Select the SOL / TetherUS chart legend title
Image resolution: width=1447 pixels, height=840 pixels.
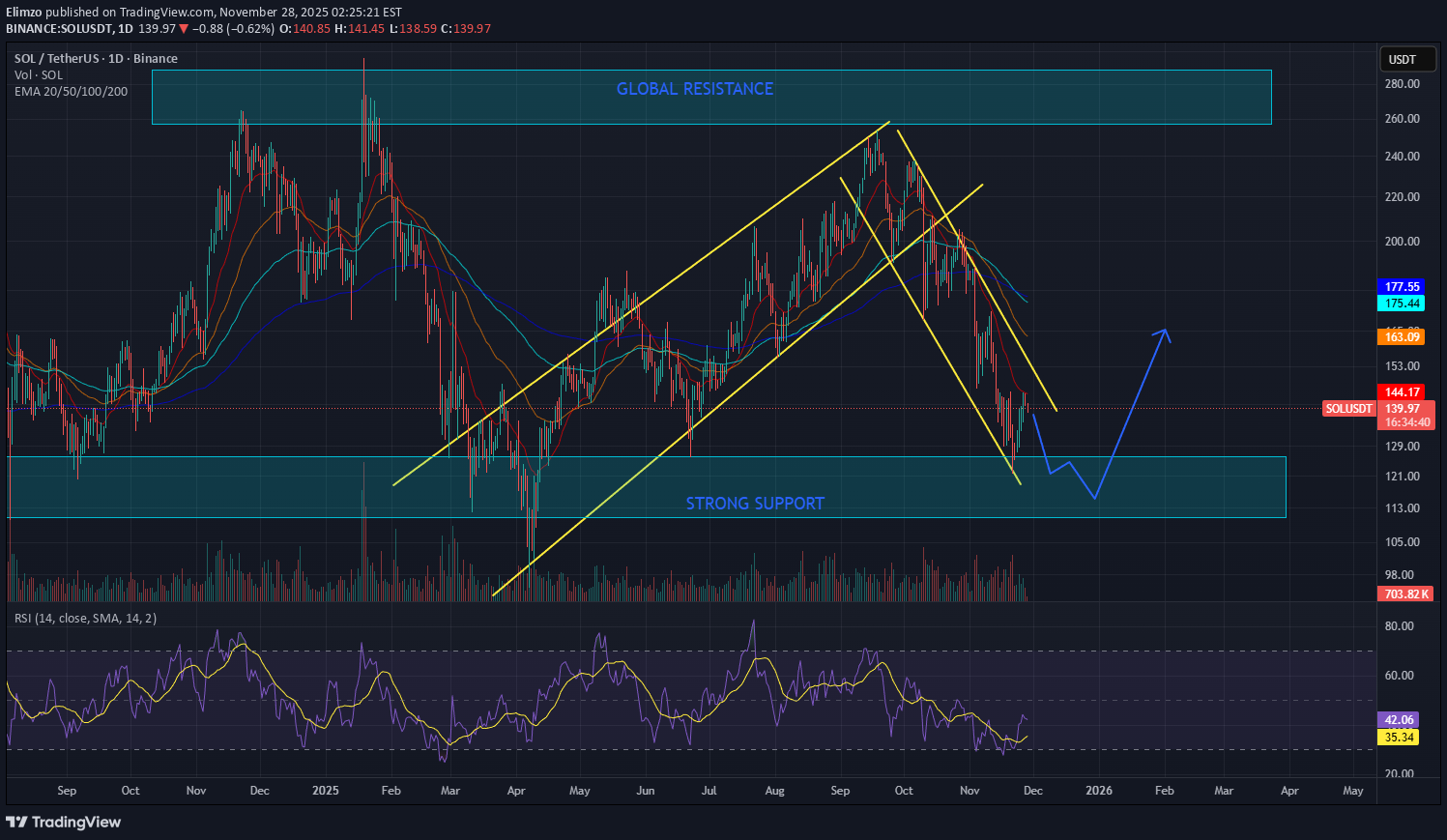point(96,59)
